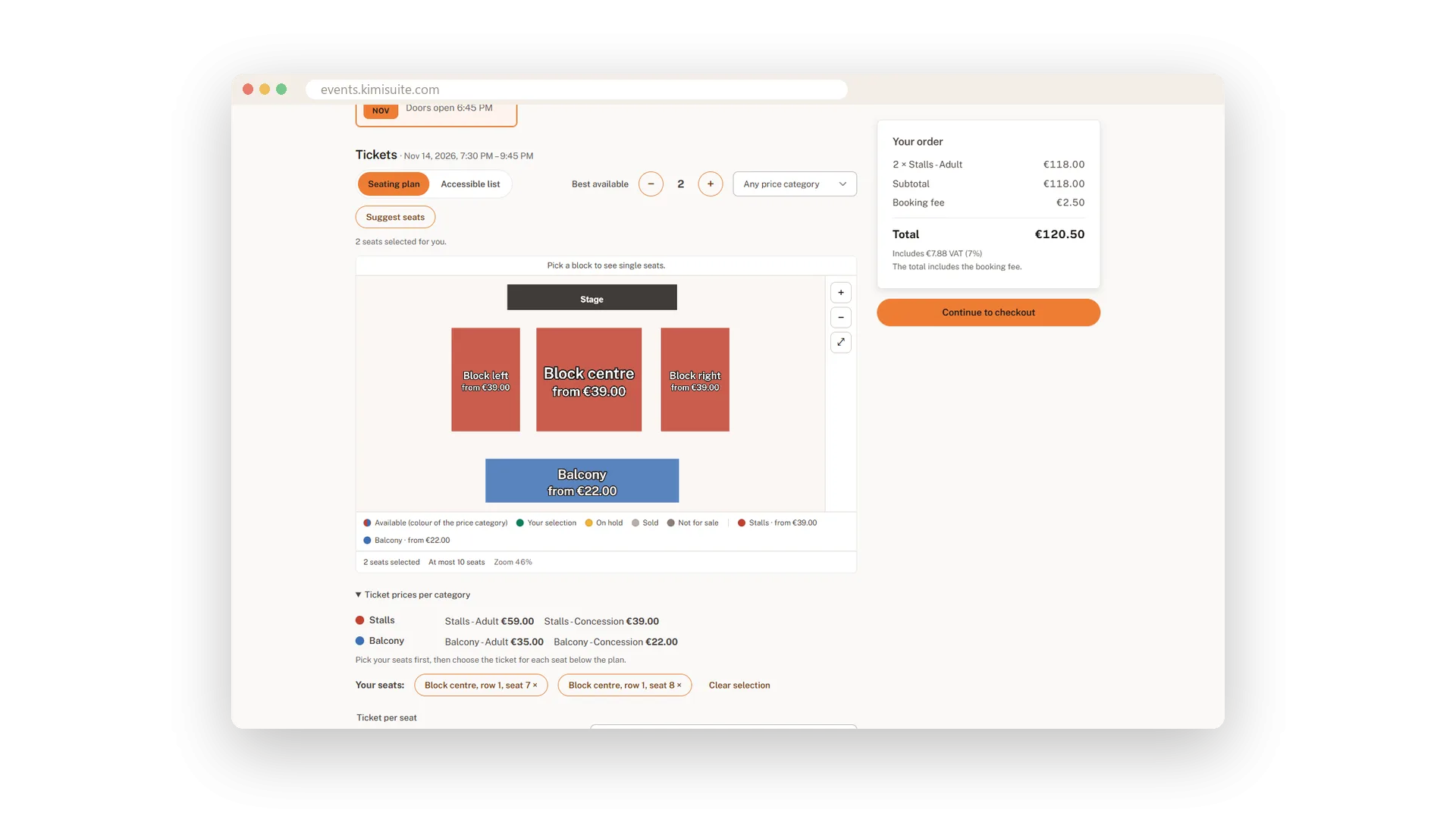The width and height of the screenshot is (1456, 819).
Task: Clear the seat selection
Action: (739, 685)
